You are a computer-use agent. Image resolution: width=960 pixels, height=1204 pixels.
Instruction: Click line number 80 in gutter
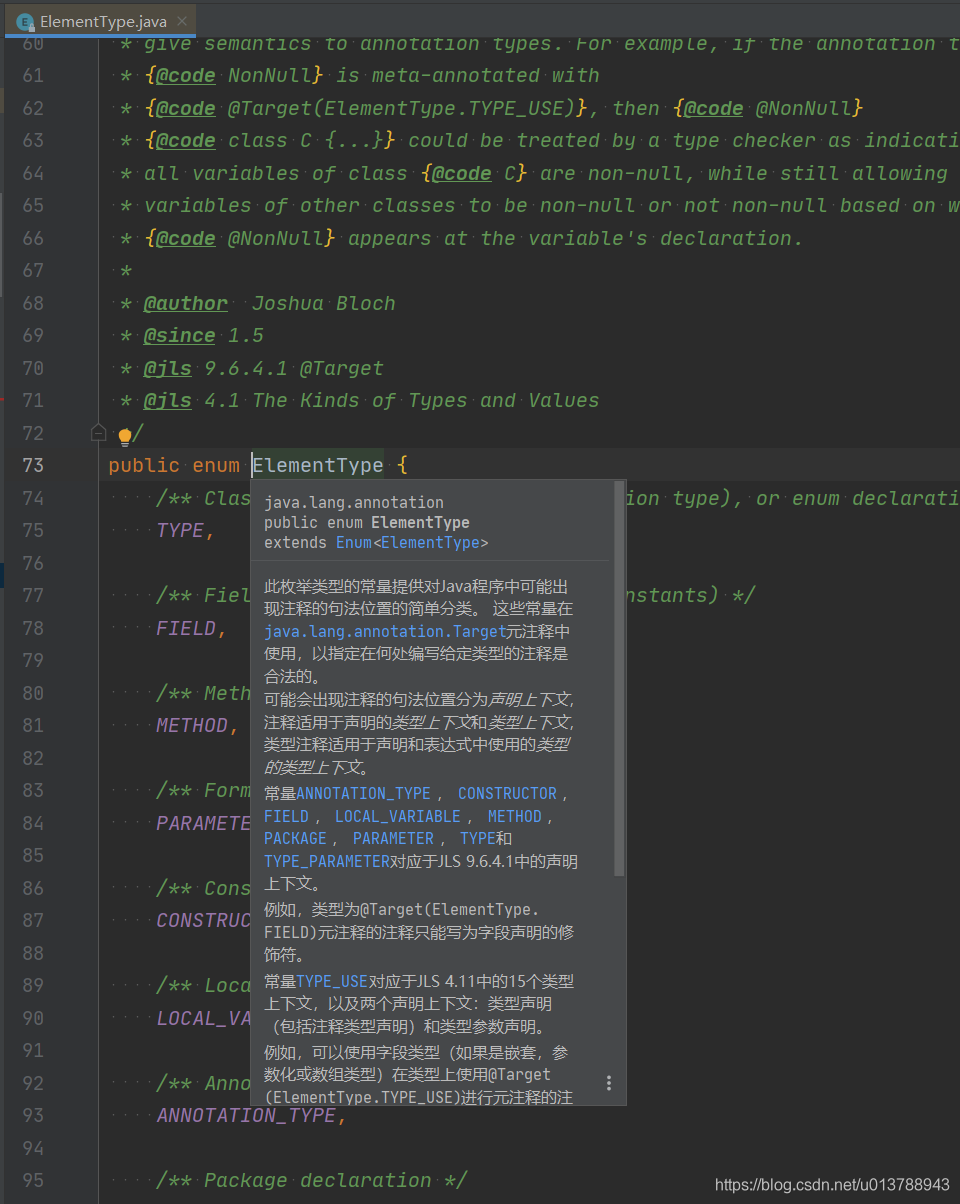point(33,693)
